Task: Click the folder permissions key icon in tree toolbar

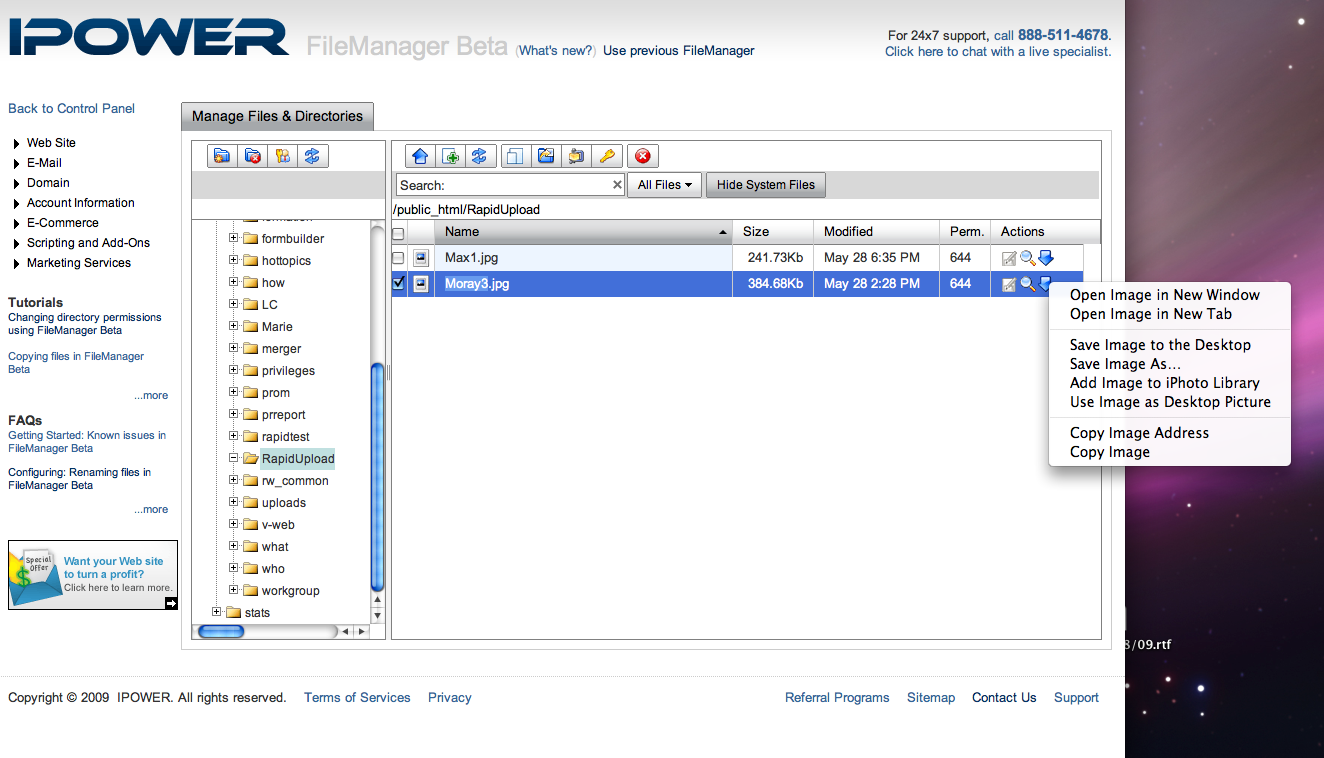Action: click(283, 156)
